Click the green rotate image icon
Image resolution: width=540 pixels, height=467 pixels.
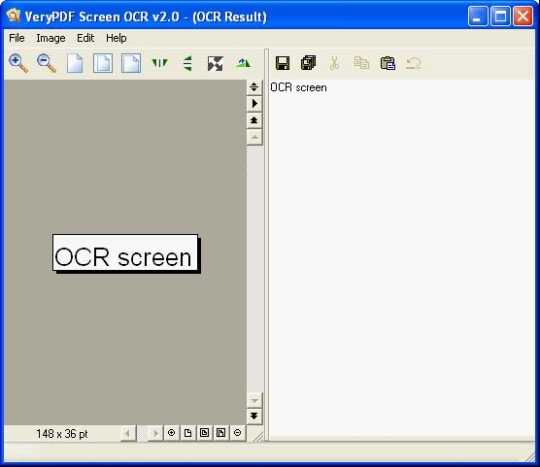point(243,63)
